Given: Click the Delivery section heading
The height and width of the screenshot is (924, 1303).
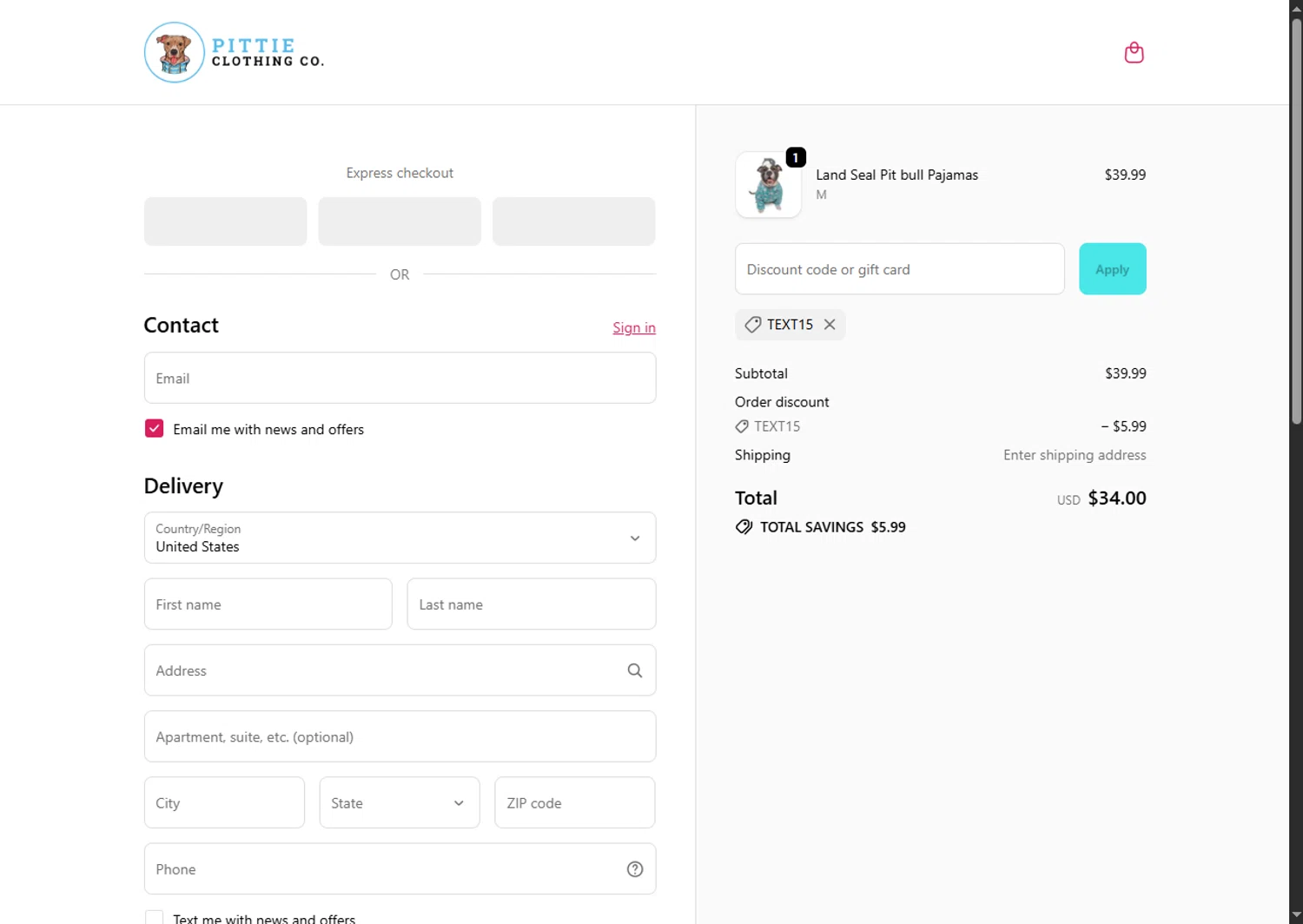Looking at the screenshot, I should coord(183,486).
